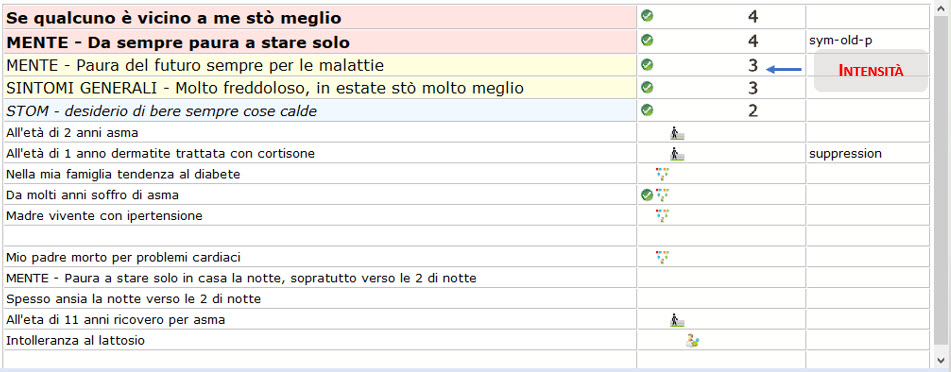951x372 pixels.
Task: Click the 'sym-old-p' note cell
Action: [x=867, y=41]
